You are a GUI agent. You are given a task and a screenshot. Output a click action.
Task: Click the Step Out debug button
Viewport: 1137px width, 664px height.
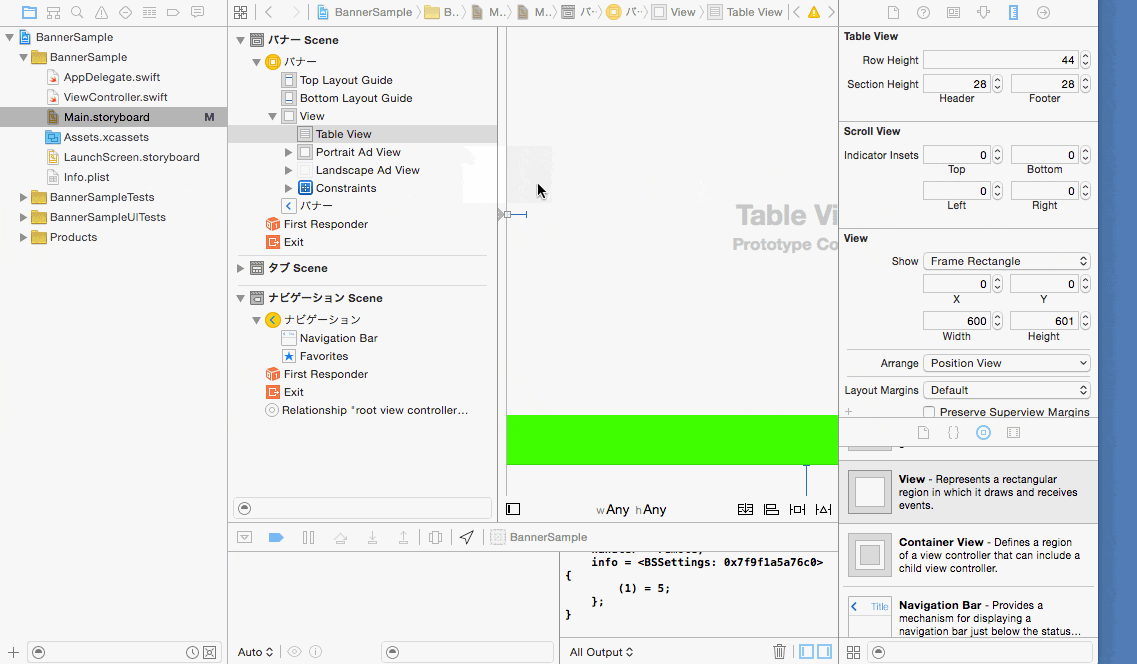pyautogui.click(x=403, y=537)
